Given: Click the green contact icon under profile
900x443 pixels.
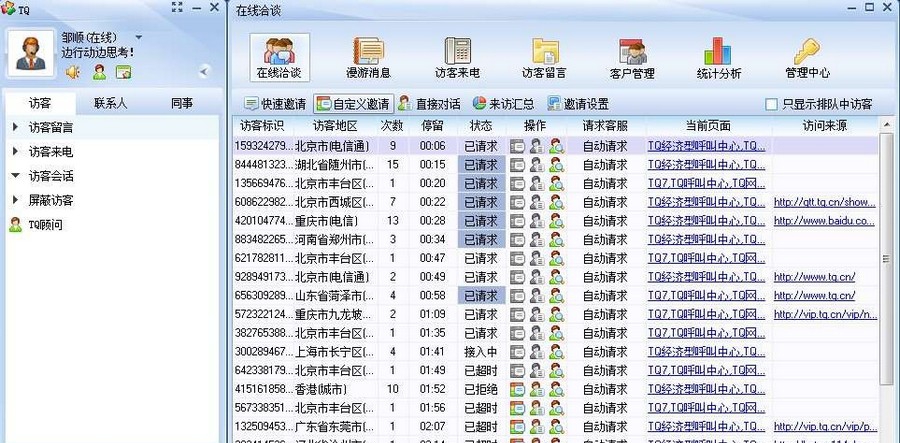Looking at the screenshot, I should pyautogui.click(x=99, y=72).
